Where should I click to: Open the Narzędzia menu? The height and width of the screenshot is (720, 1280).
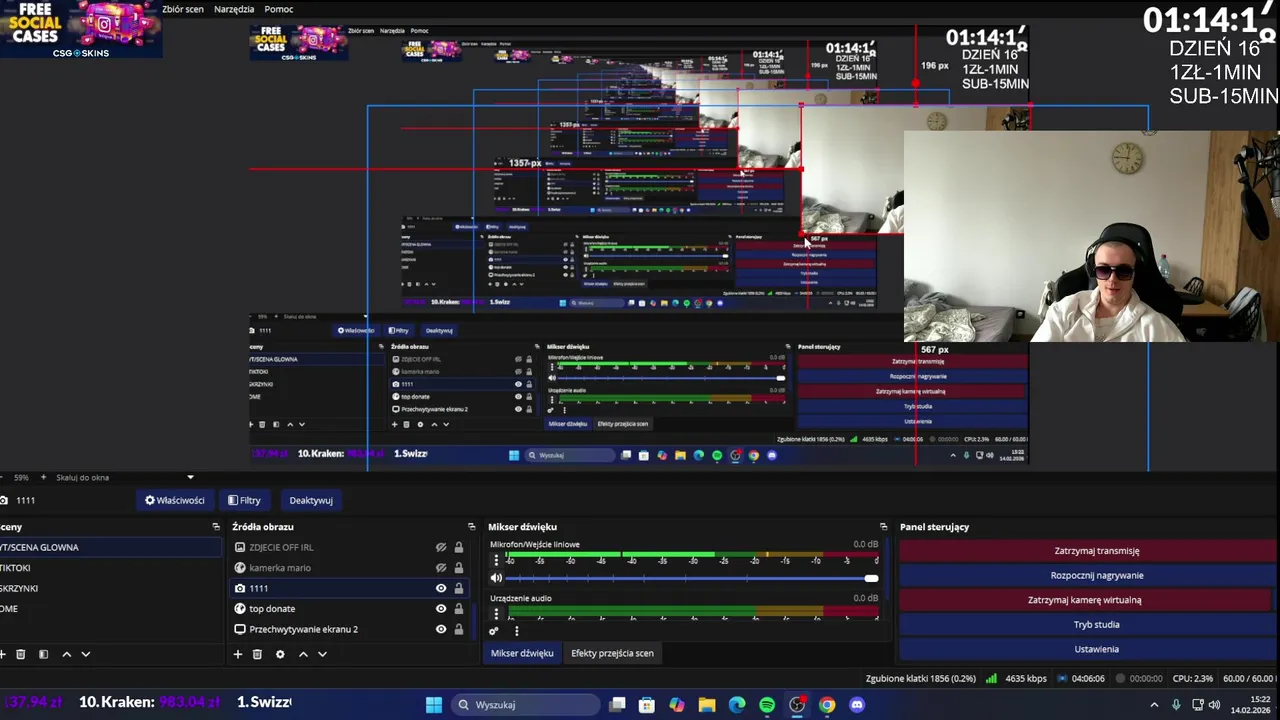(x=234, y=9)
